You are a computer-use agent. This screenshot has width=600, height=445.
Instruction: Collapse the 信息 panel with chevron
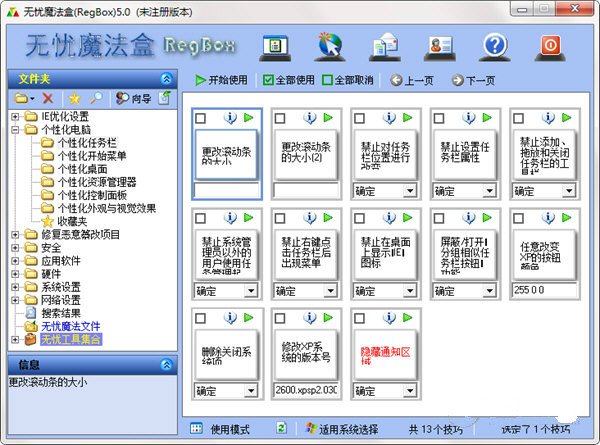(x=166, y=364)
